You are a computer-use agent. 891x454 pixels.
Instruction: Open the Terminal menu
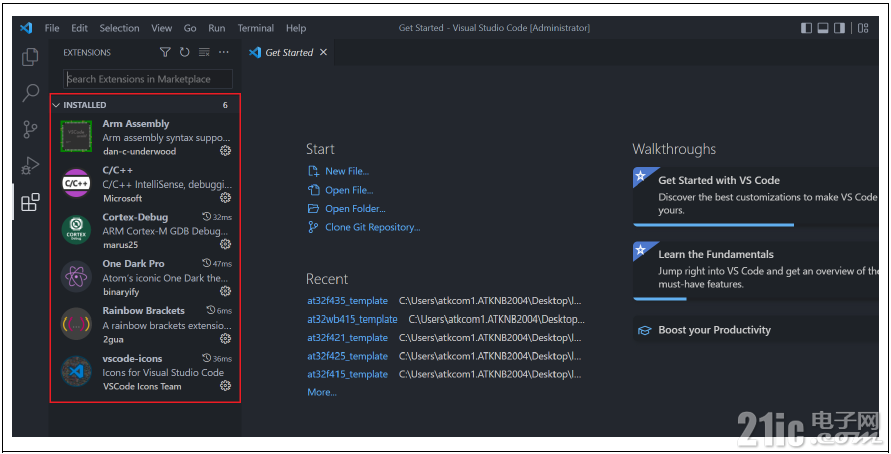point(256,28)
